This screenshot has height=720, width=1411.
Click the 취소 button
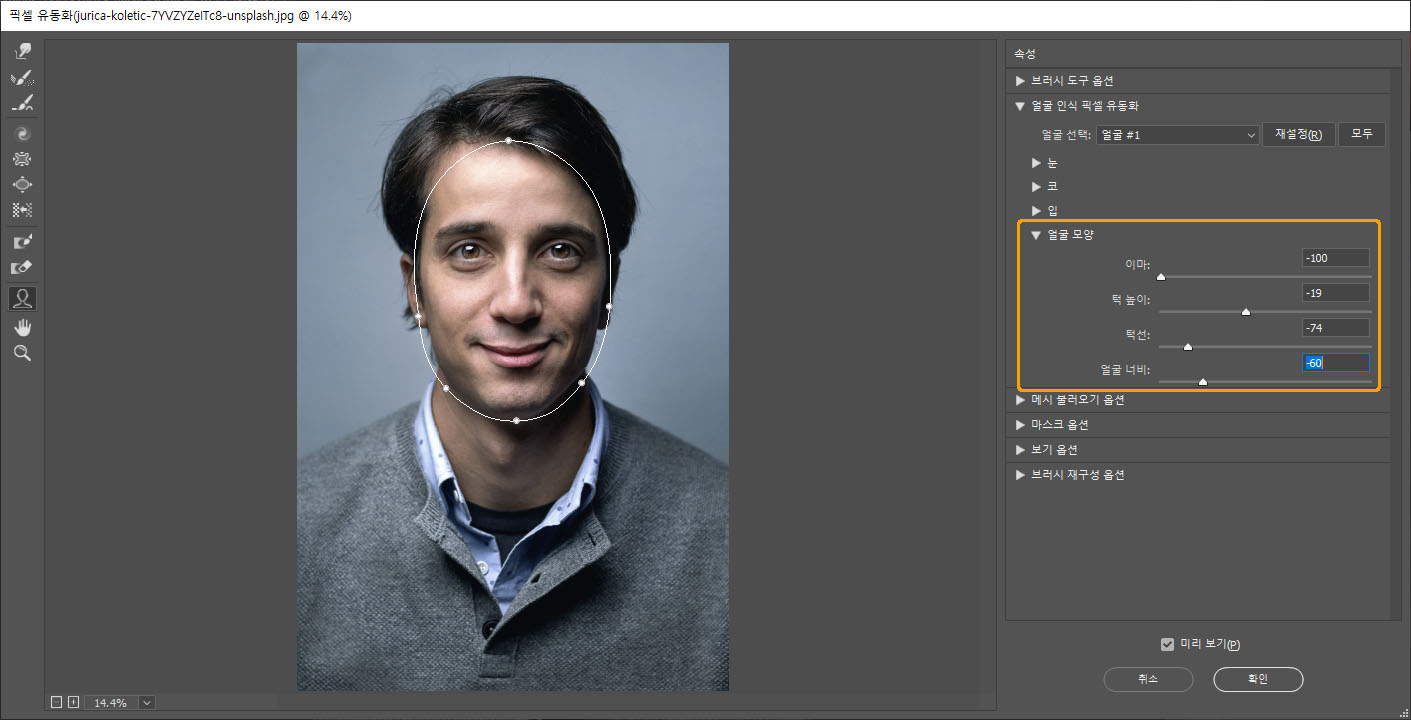point(1148,679)
